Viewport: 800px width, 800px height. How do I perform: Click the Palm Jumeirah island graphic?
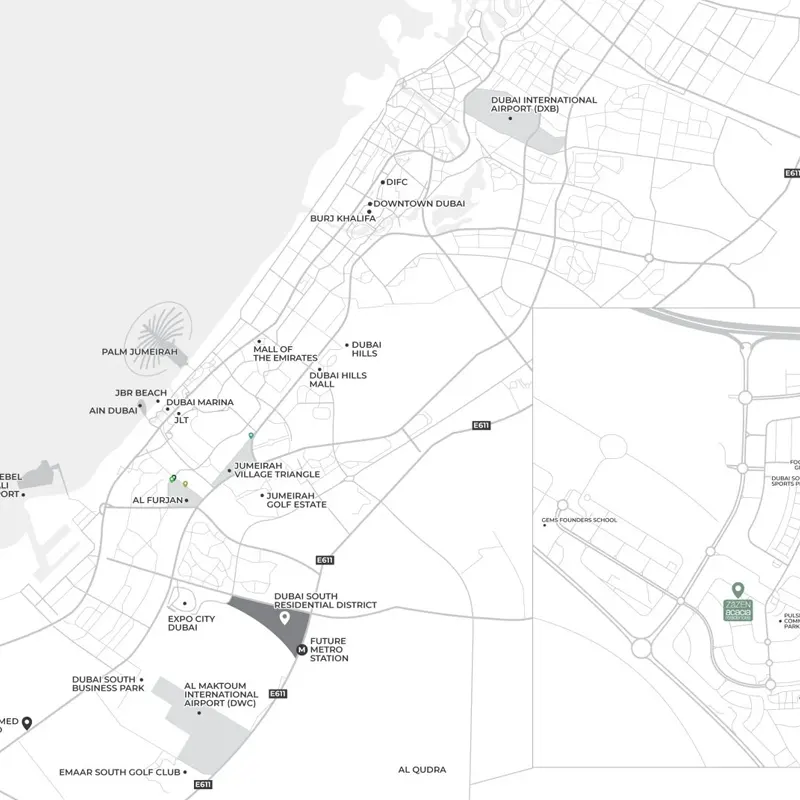pos(155,329)
